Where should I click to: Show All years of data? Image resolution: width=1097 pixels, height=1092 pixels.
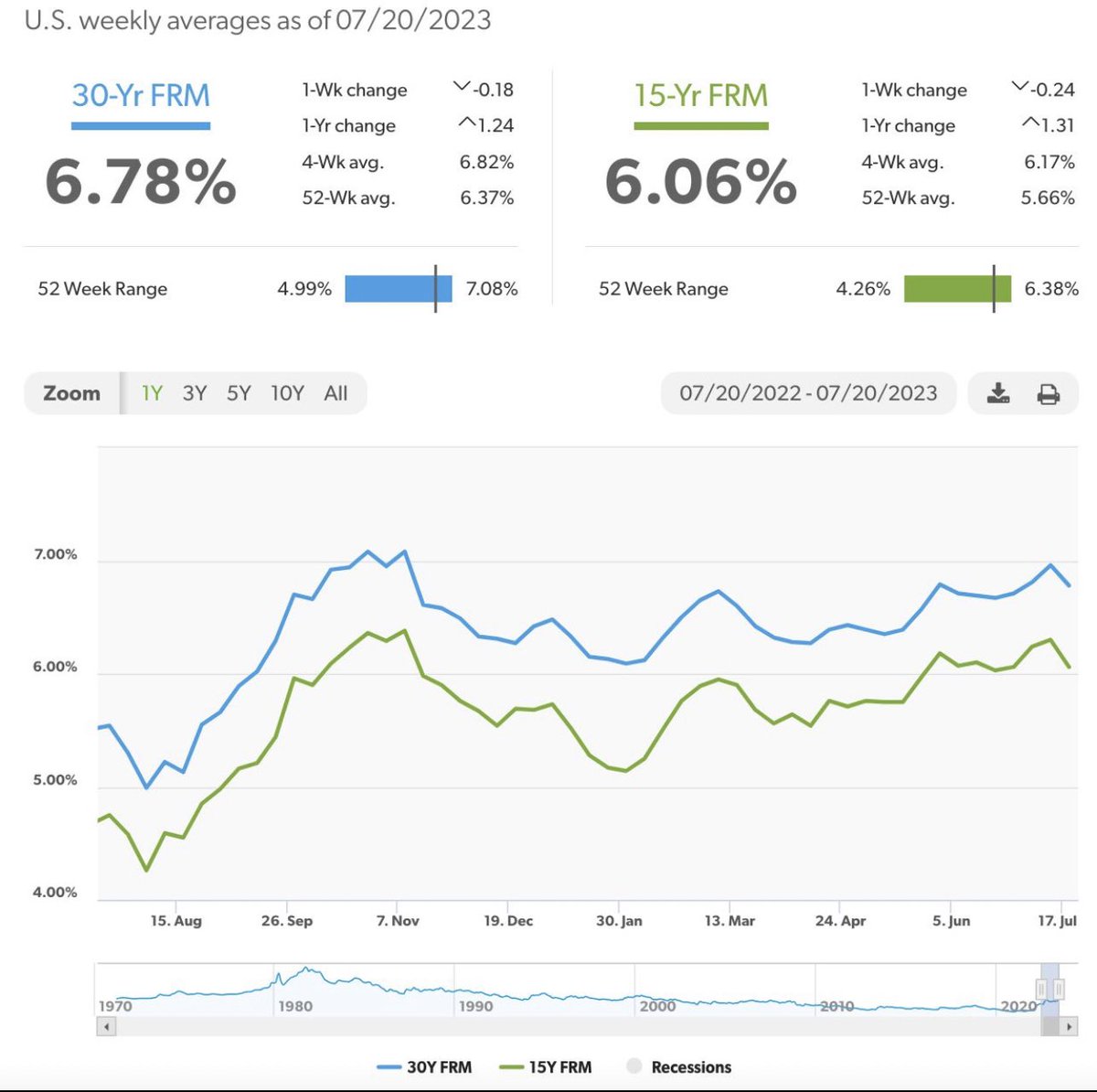335,393
